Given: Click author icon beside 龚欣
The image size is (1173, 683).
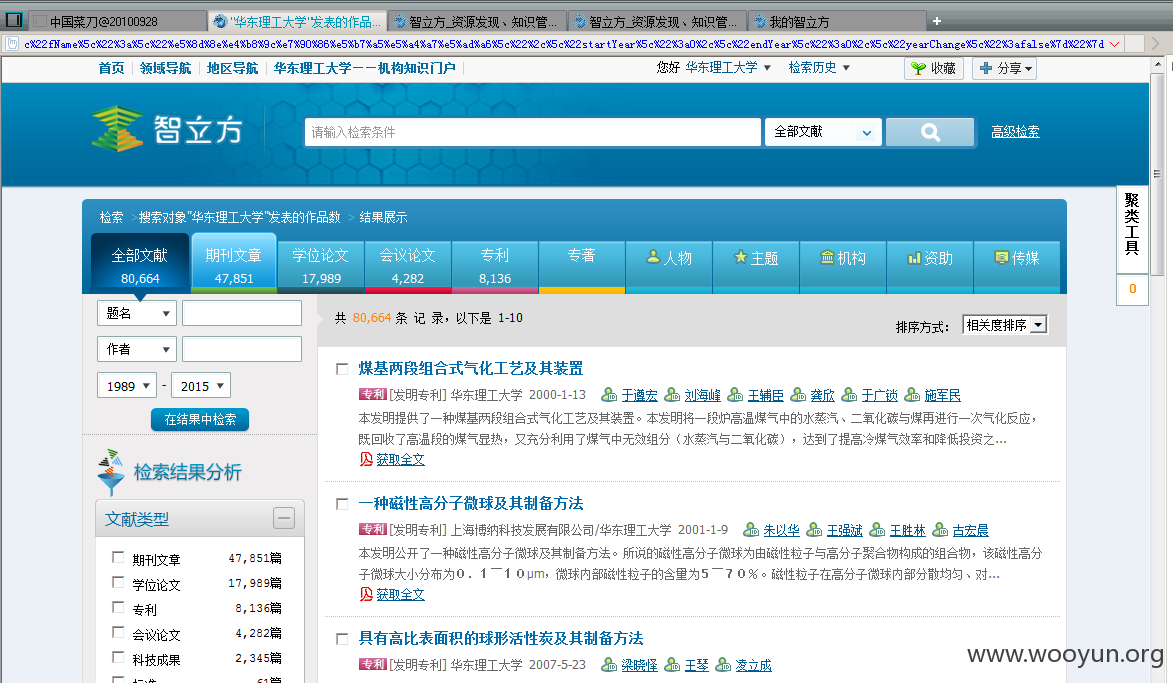Looking at the screenshot, I should pyautogui.click(x=798, y=395).
